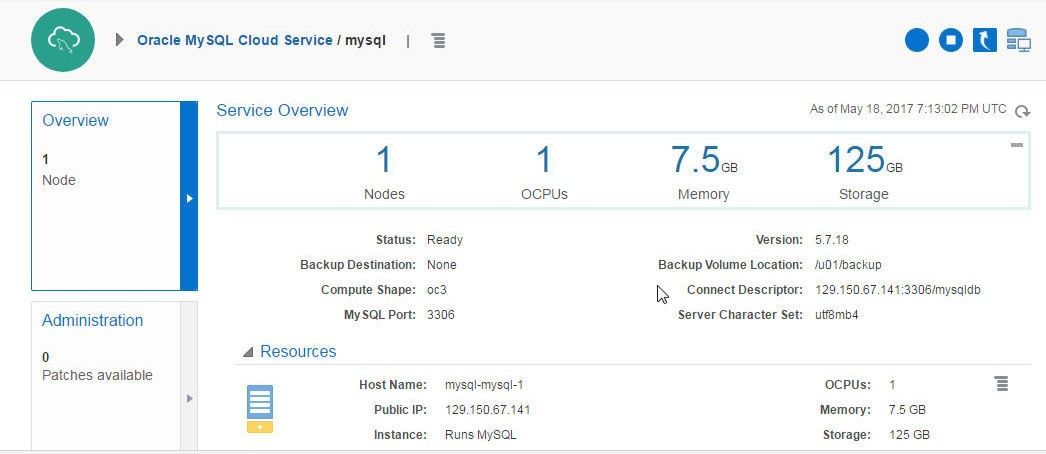Open the mysql-mysql-1 node actions menu
Screen dimensions: 1046x454
point(1001,383)
